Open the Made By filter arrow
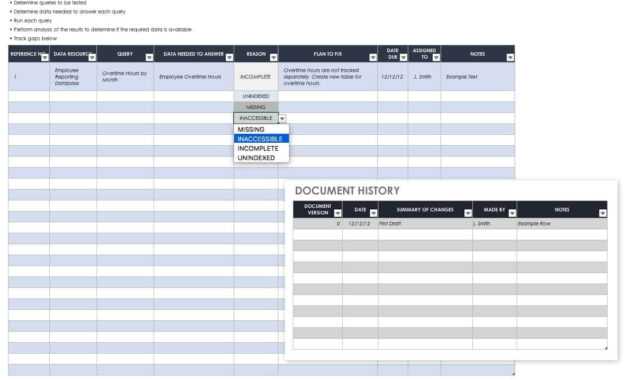 (x=512, y=213)
